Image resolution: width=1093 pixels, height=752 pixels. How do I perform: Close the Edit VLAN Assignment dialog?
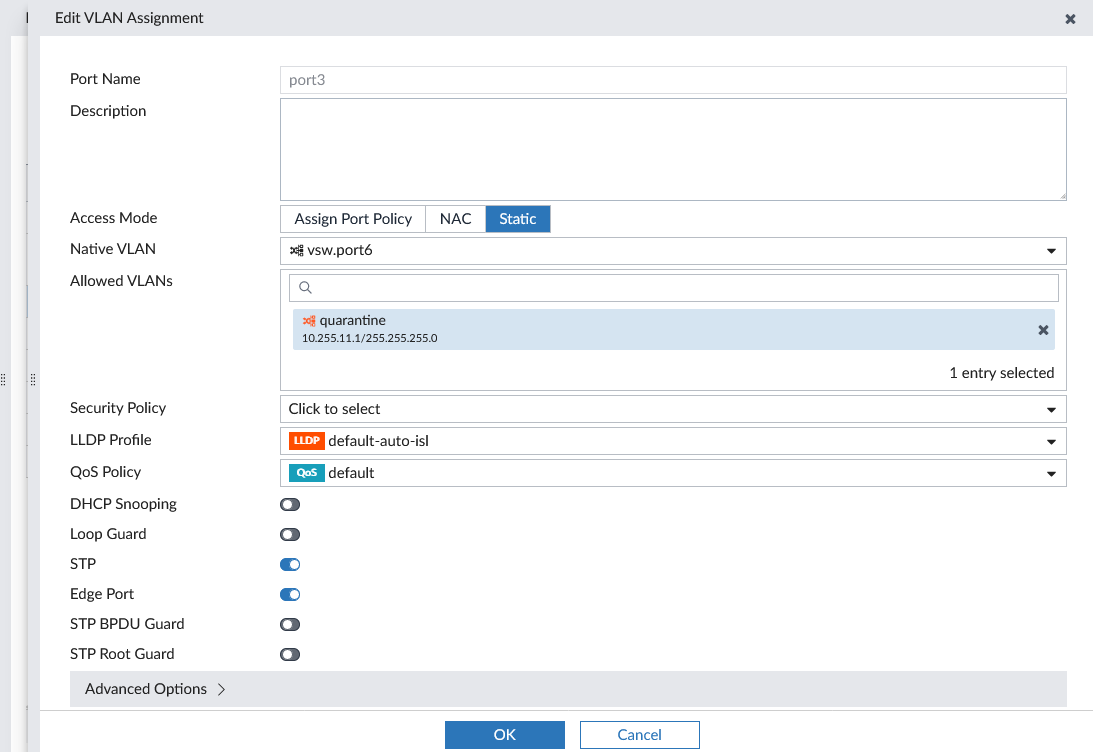click(1070, 18)
